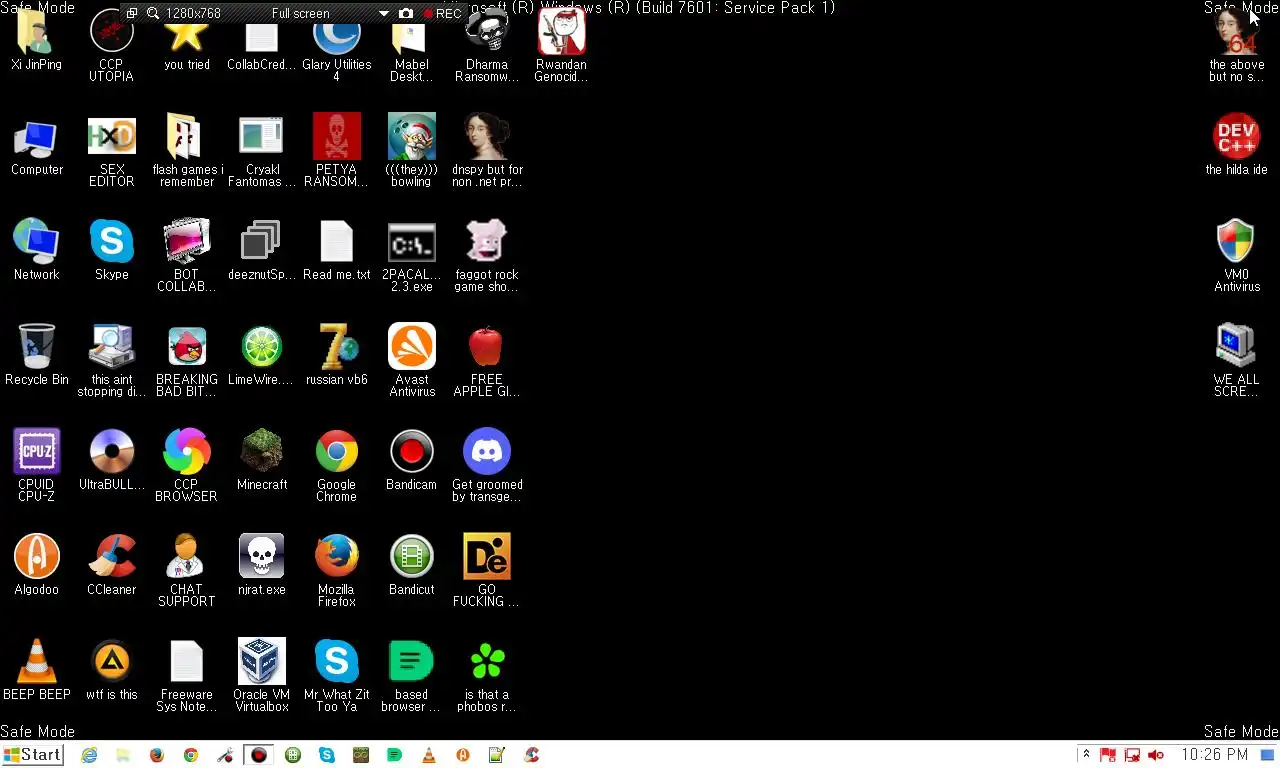Click the 1280x768 resolution text in Bandicam bar
This screenshot has height=768, width=1280.
pyautogui.click(x=193, y=14)
